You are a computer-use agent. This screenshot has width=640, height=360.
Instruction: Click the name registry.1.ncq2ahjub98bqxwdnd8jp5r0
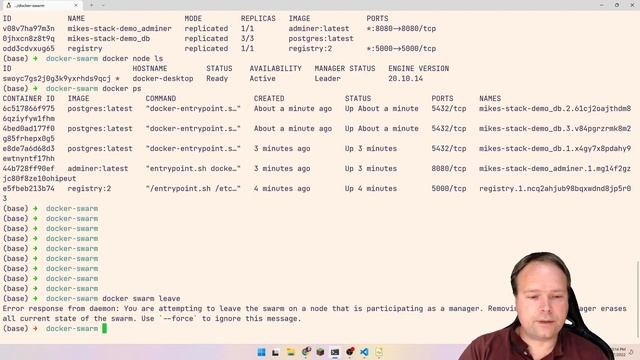[x=555, y=189]
